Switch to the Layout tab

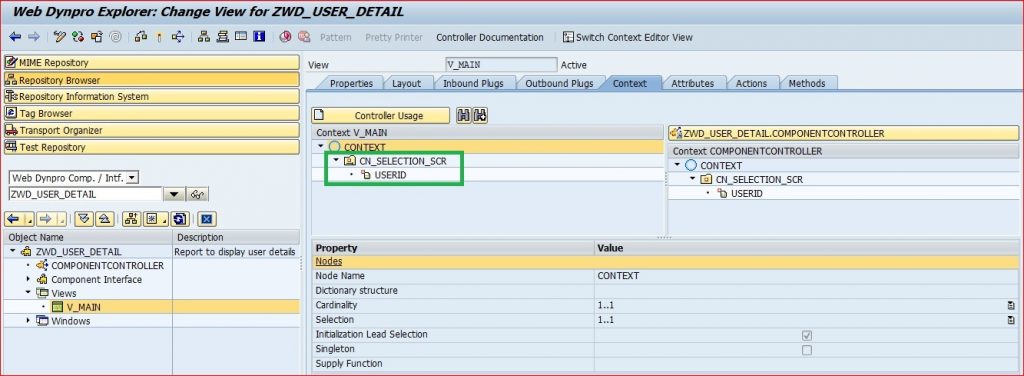tap(406, 84)
